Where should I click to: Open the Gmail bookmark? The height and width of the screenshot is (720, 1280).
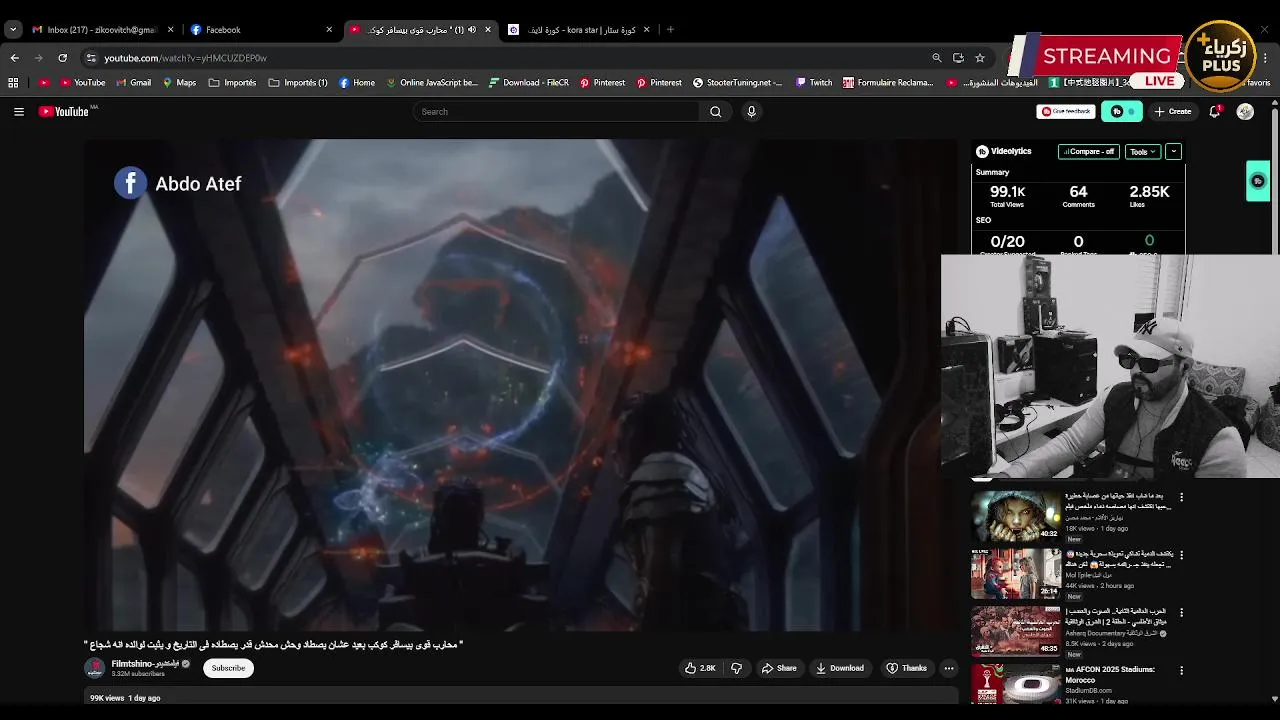pos(132,83)
